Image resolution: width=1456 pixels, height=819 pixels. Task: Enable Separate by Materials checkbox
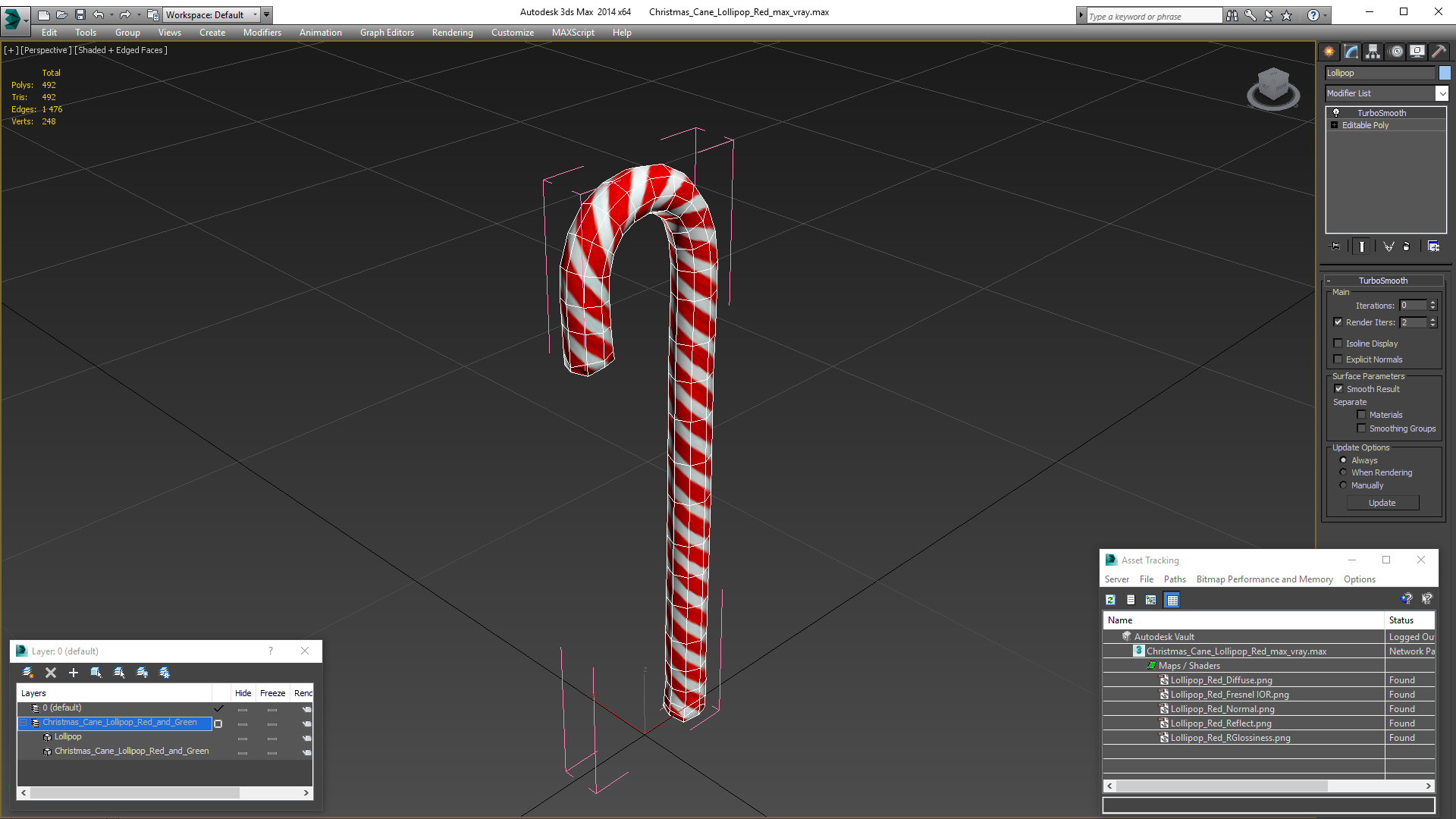pos(1361,415)
